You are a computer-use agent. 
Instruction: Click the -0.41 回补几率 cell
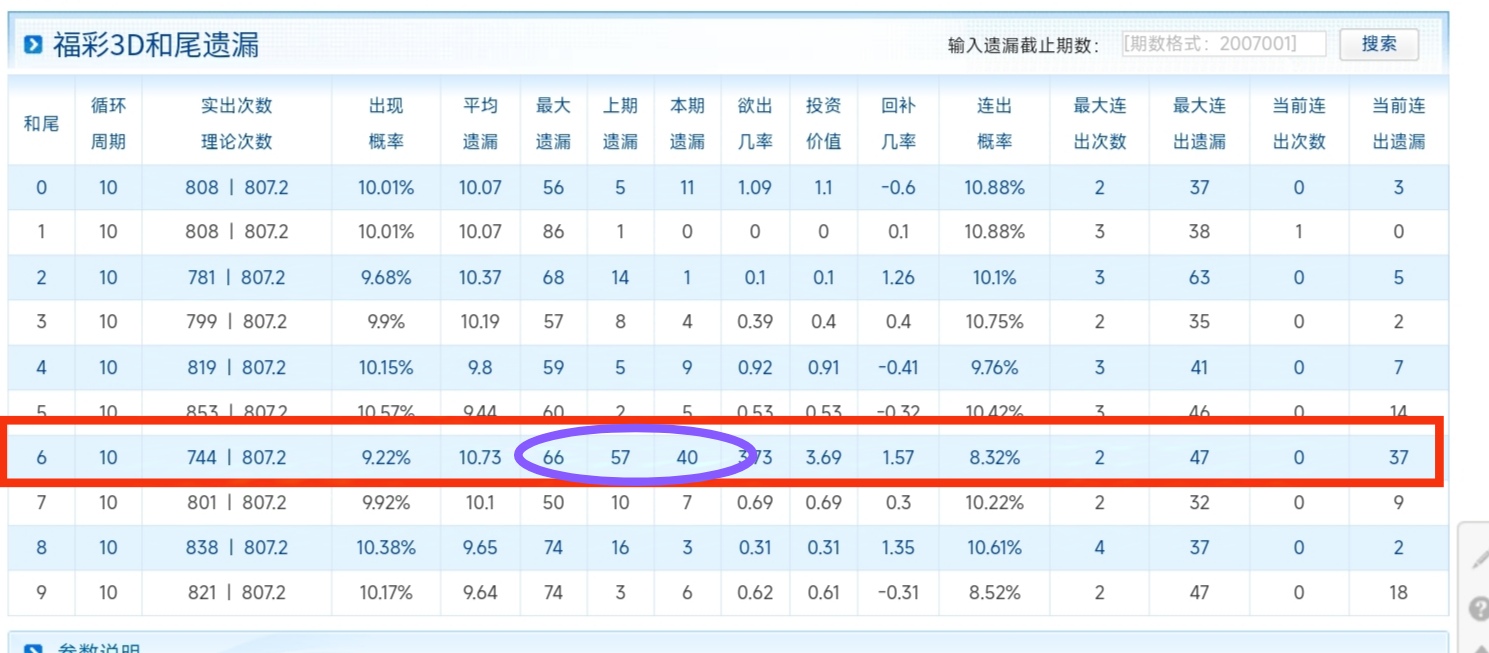[898, 367]
